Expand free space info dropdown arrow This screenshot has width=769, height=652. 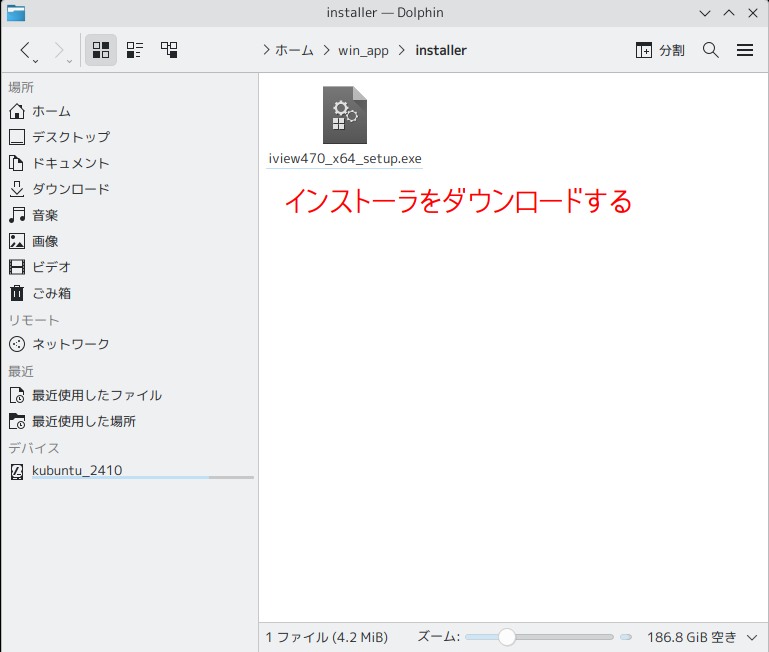click(x=752, y=637)
